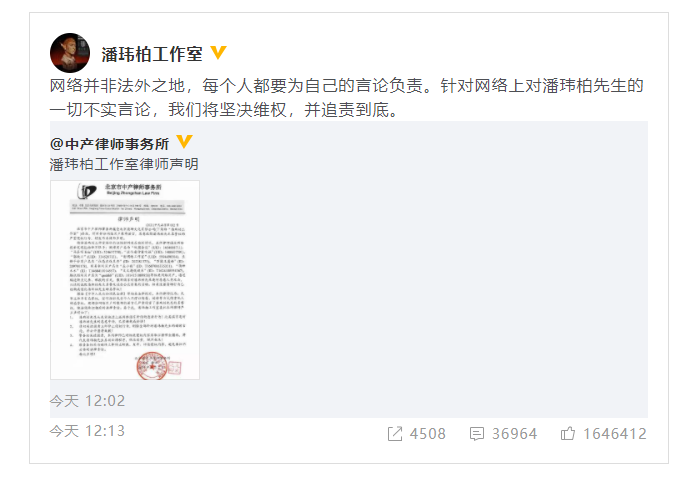
Task: Click the comment bubble icon
Action: point(477,434)
